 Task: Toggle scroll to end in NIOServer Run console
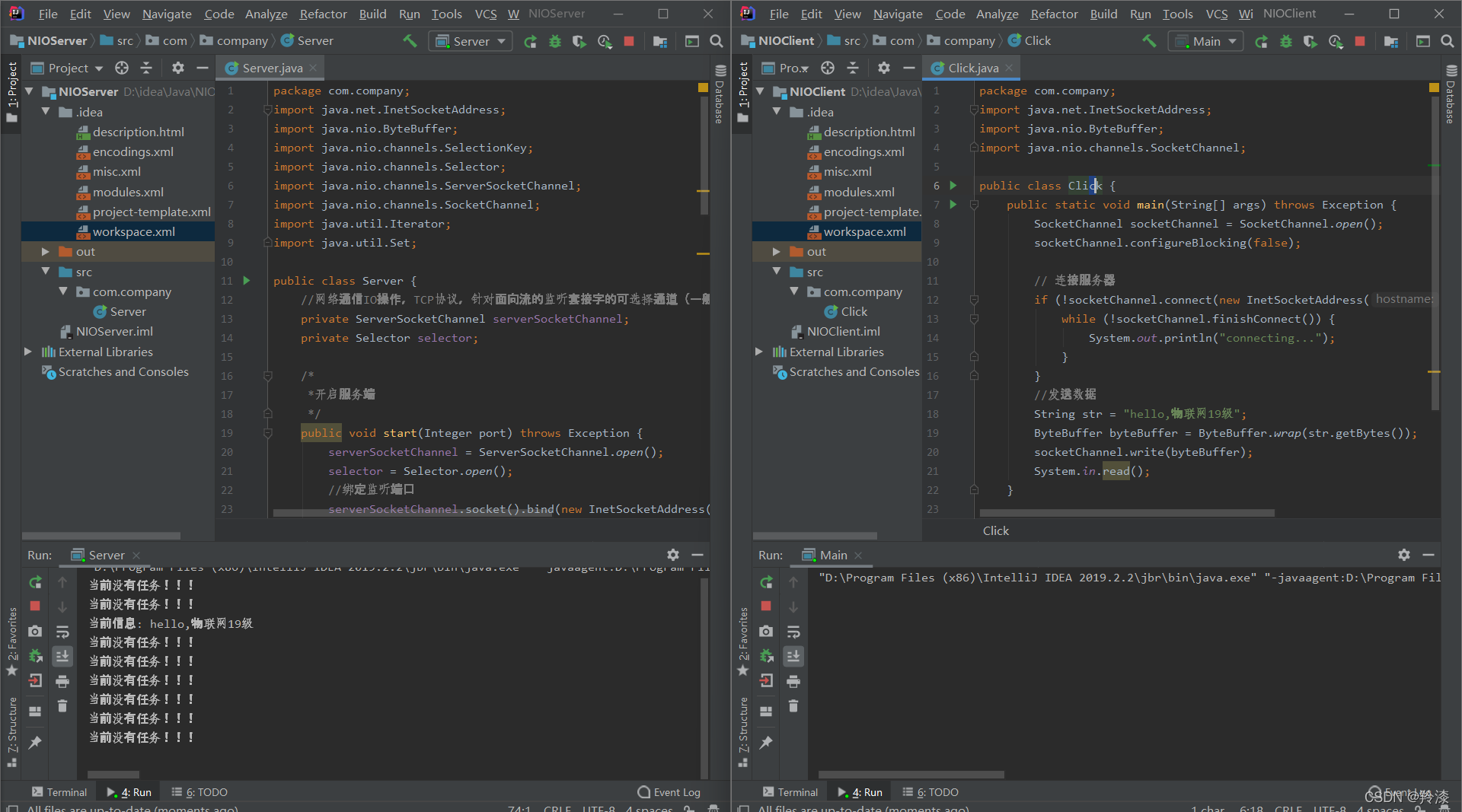[62, 656]
